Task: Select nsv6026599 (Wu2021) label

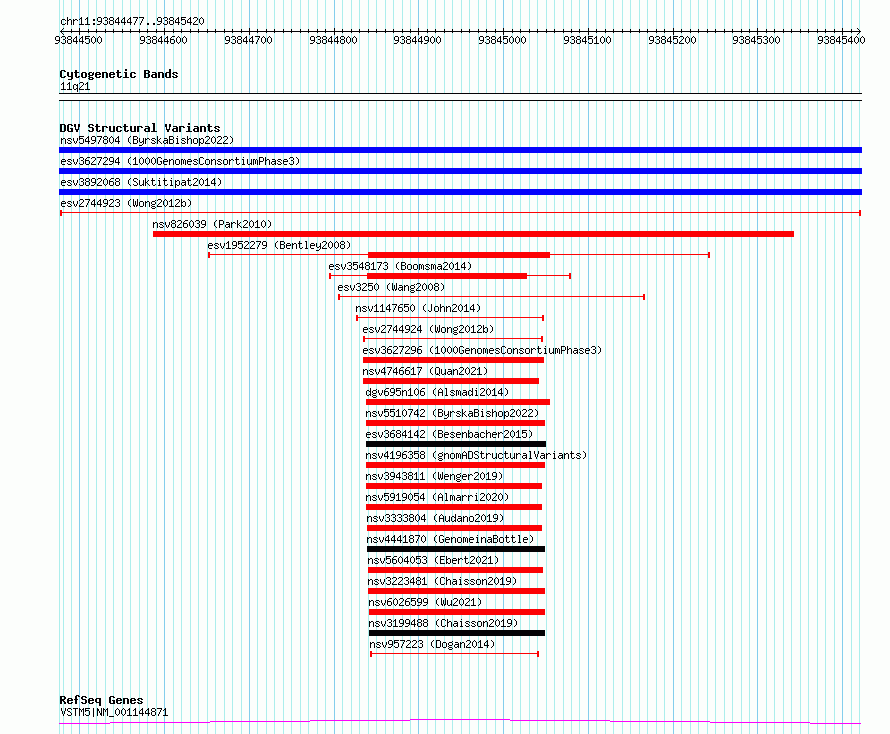Action: point(425,602)
